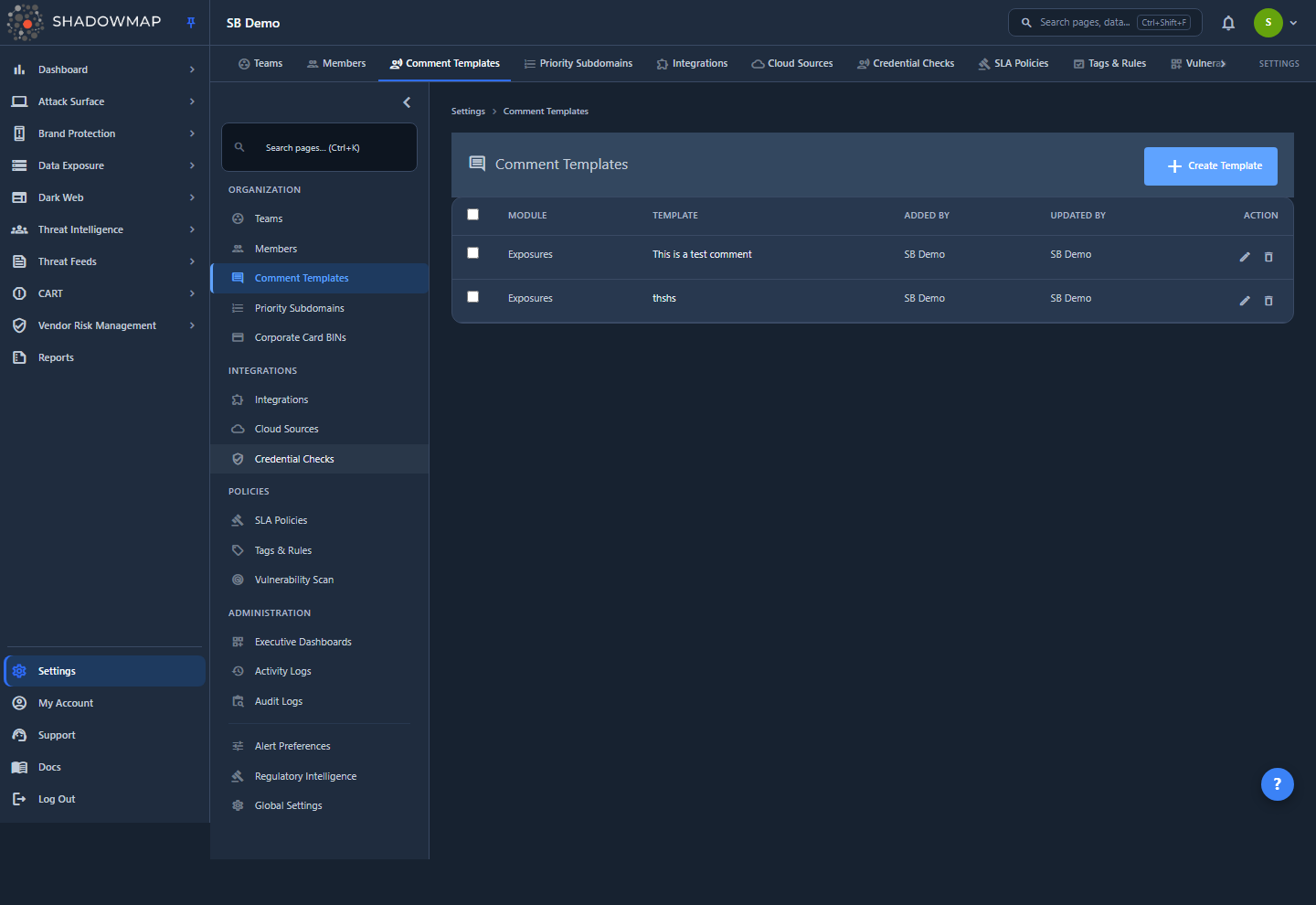Expand the Attack Surface menu
Screen dimensions: 1316x905
104,101
